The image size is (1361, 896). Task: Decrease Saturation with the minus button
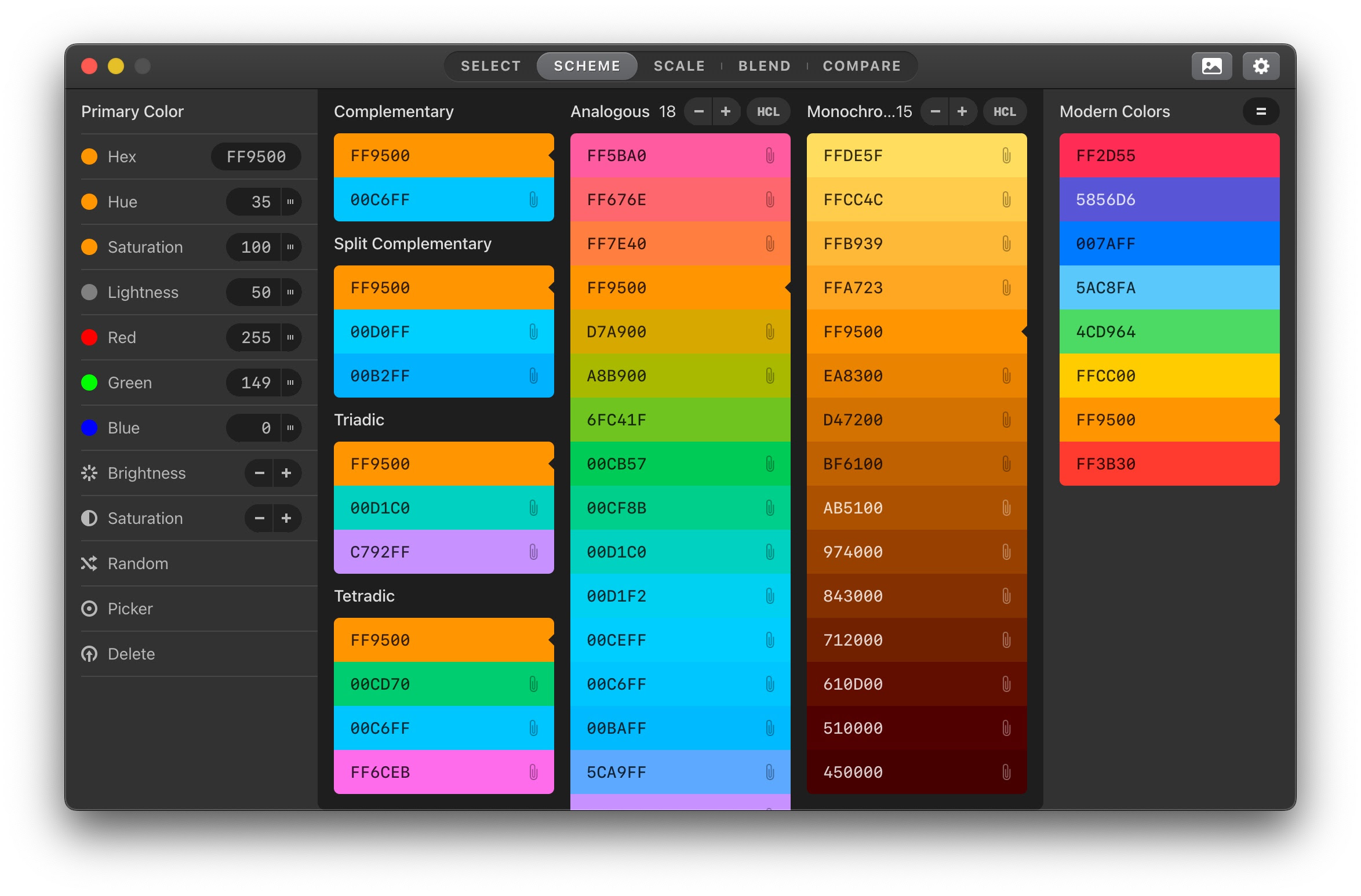(x=259, y=518)
